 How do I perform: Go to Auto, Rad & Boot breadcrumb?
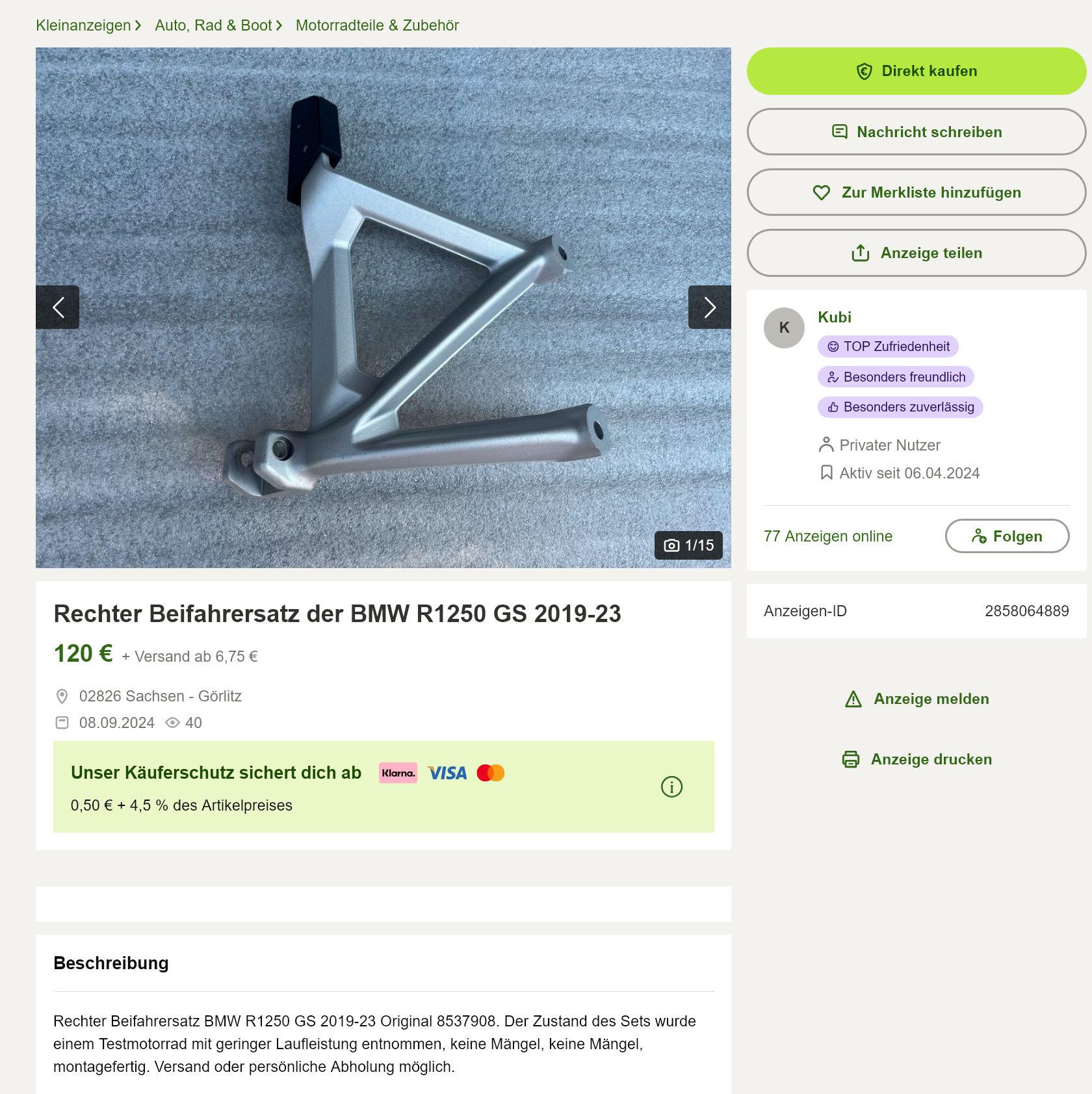[213, 25]
